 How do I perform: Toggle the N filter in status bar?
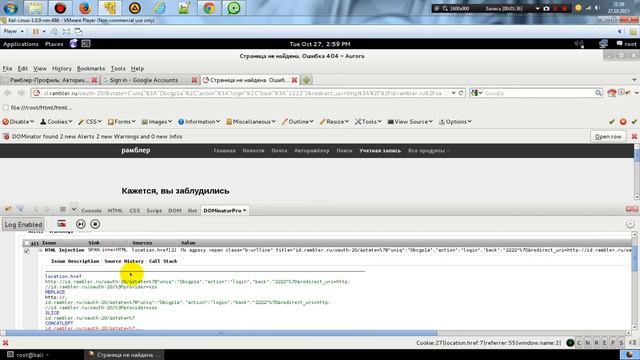tap(587, 343)
